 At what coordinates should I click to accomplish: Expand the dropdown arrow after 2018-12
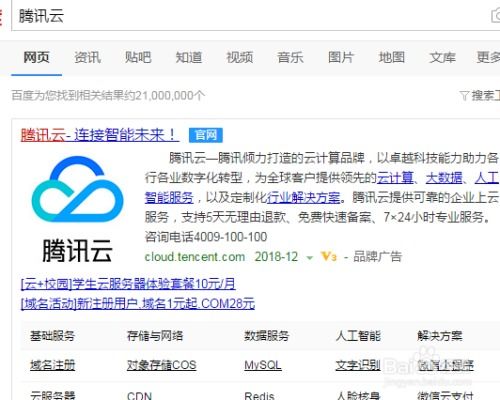[310, 258]
